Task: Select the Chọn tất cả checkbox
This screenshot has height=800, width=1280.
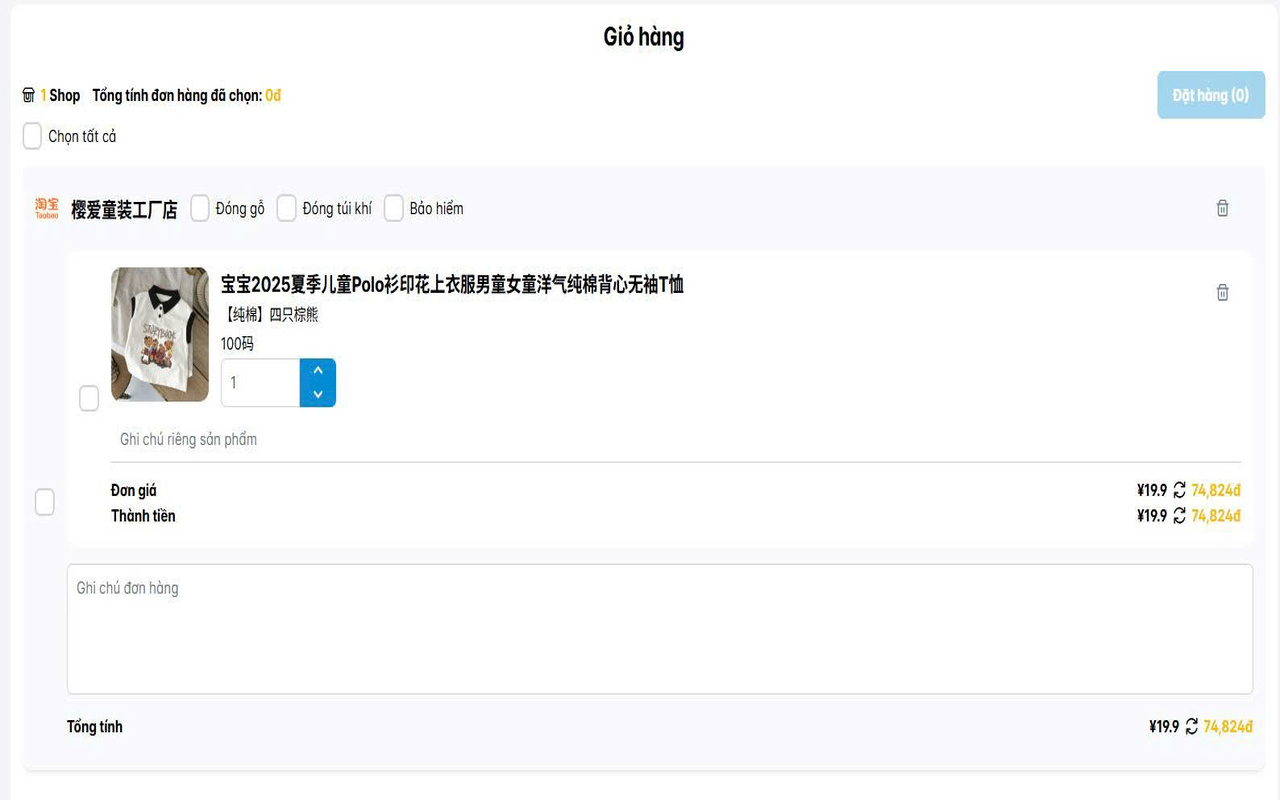Action: [32, 136]
